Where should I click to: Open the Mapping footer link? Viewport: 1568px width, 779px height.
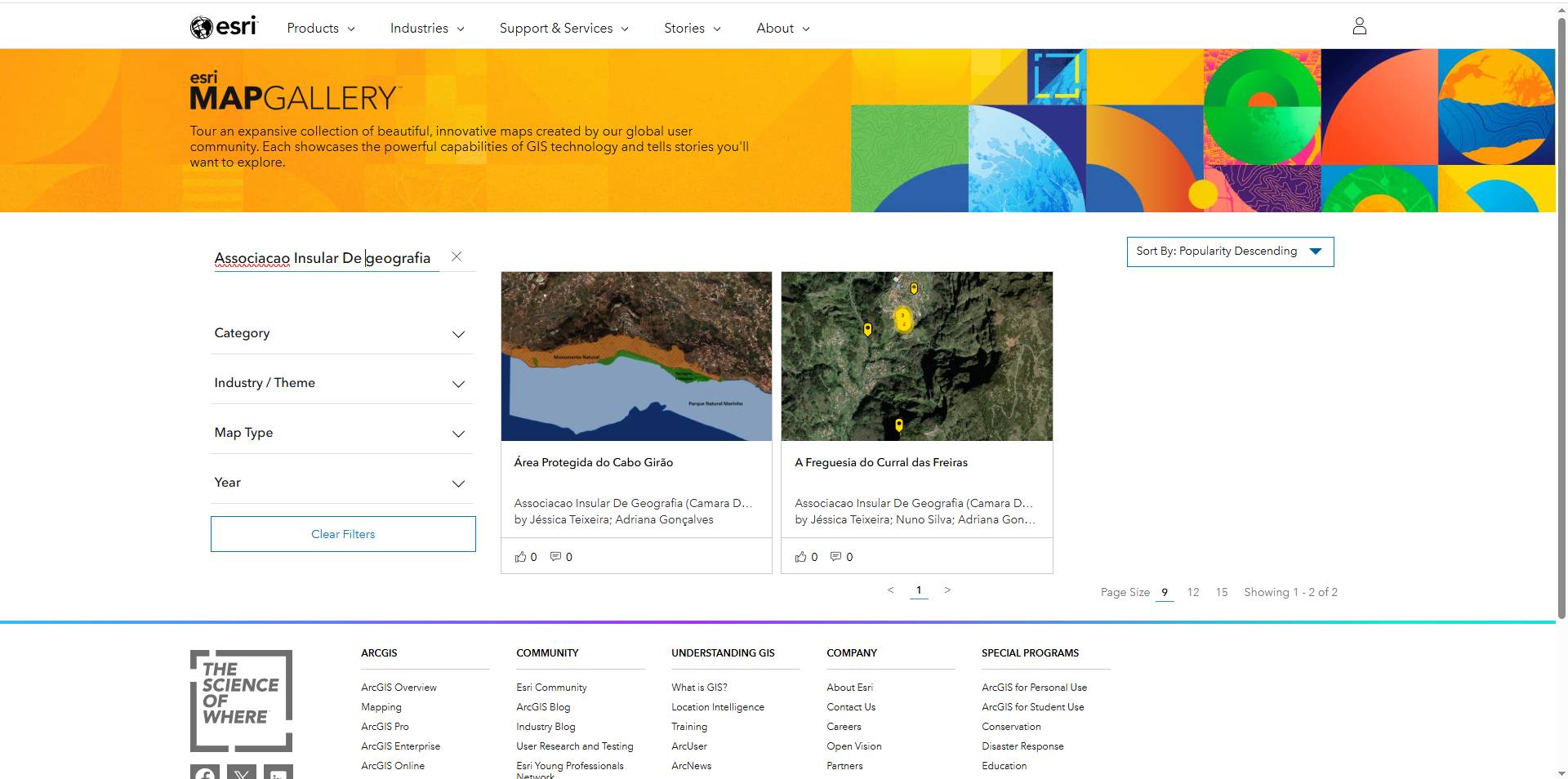pyautogui.click(x=381, y=707)
